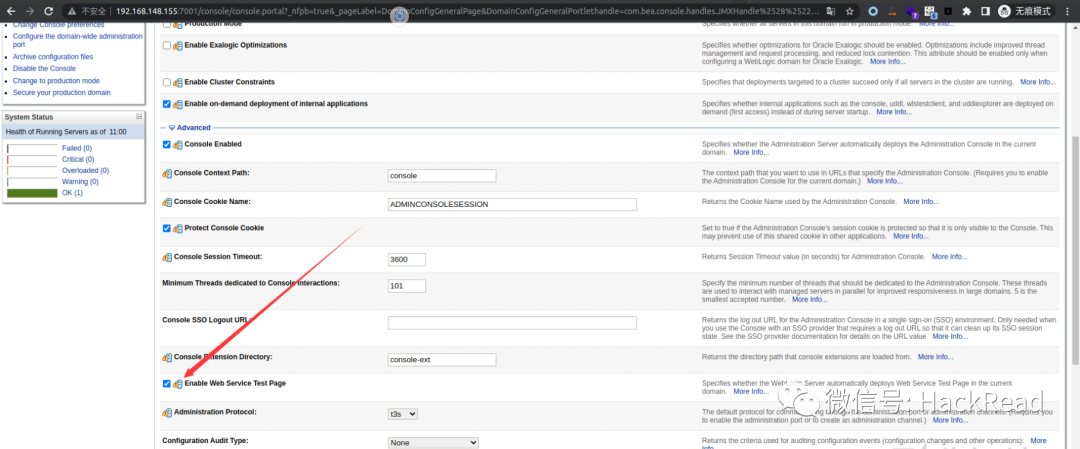Uncheck the Protect Console Cookie checkbox
This screenshot has height=449, width=1080.
[167, 228]
